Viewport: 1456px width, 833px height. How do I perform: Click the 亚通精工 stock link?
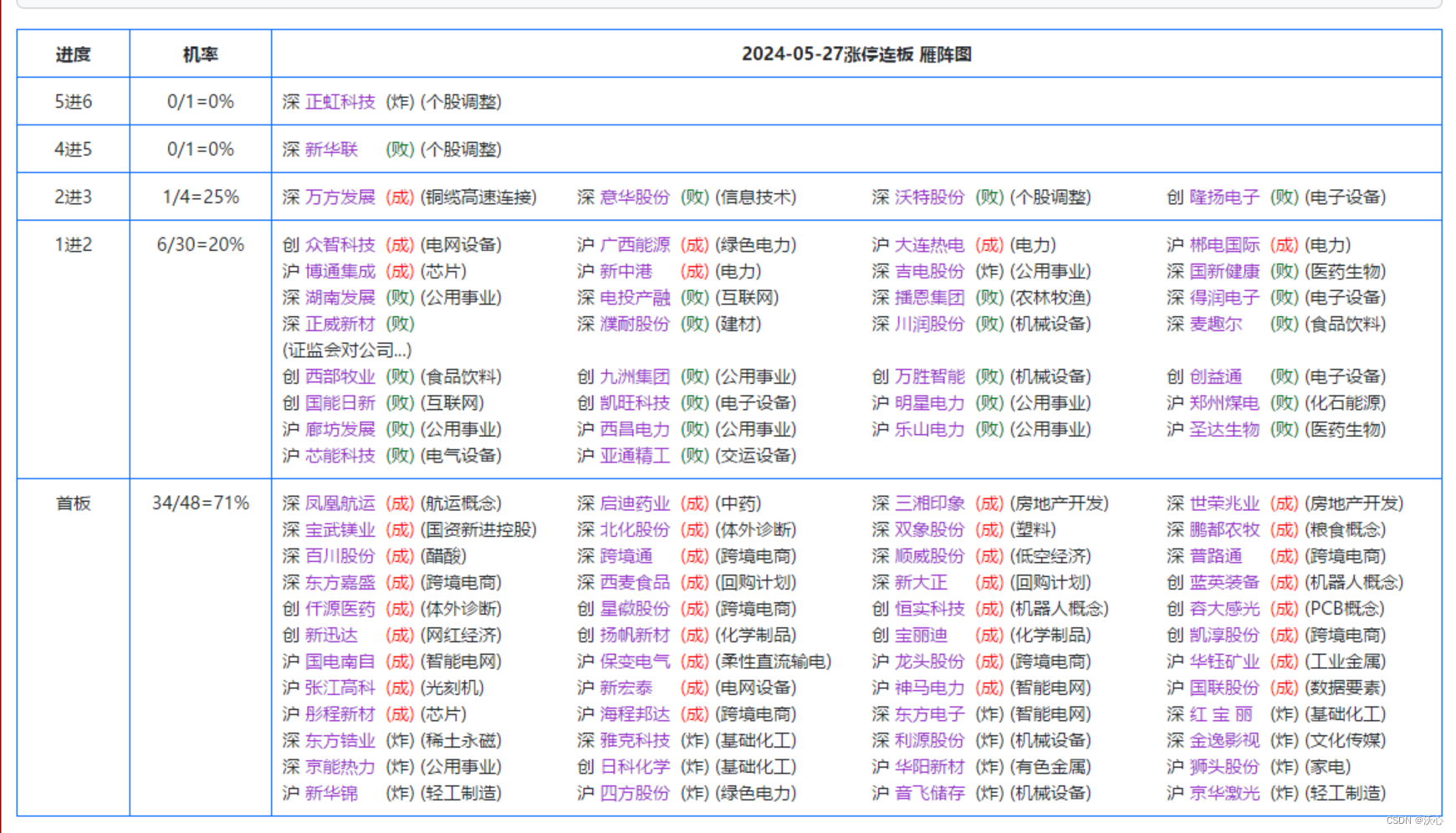click(635, 456)
